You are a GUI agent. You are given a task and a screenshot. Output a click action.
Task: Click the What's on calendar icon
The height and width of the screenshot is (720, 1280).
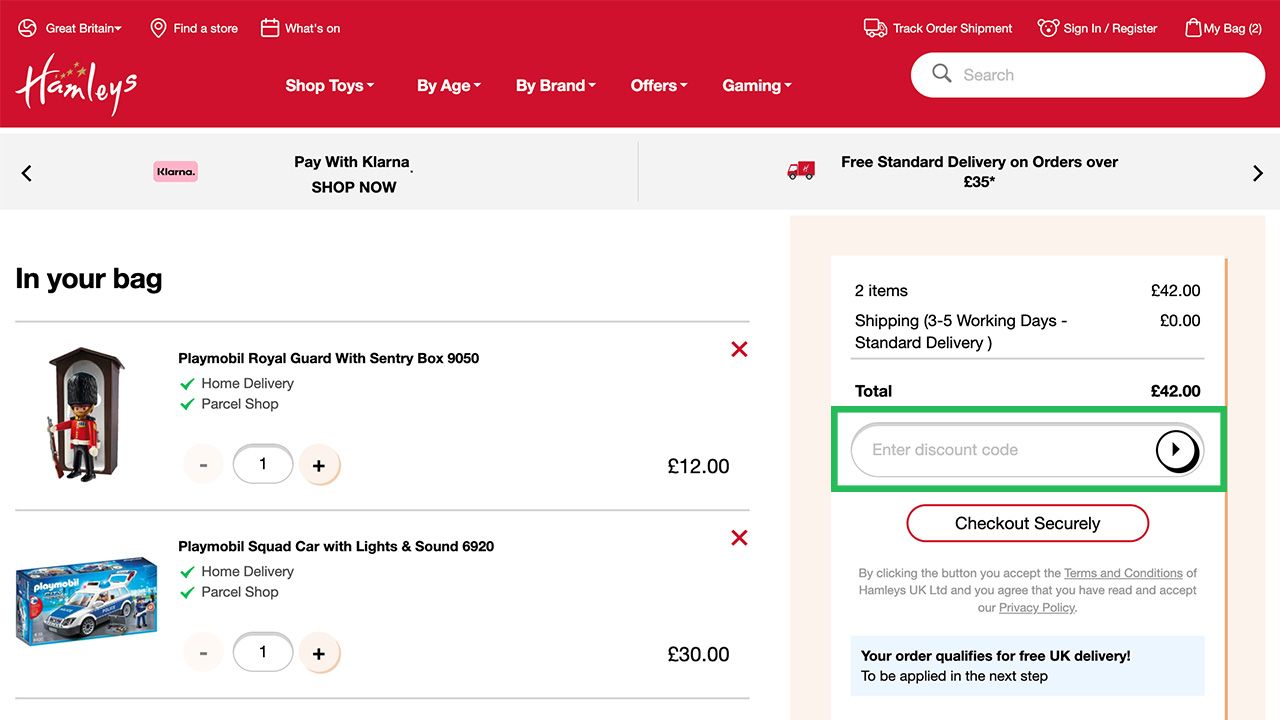tap(269, 28)
